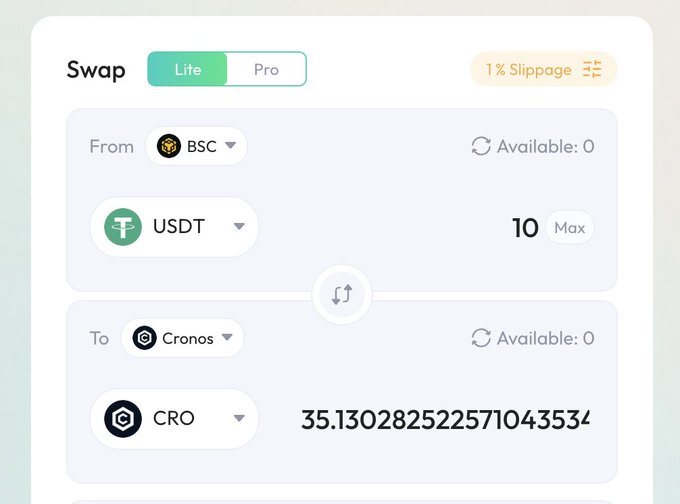Screen dimensions: 680x504
Task: Expand the USDT token dropdown arrow
Action: 239,227
